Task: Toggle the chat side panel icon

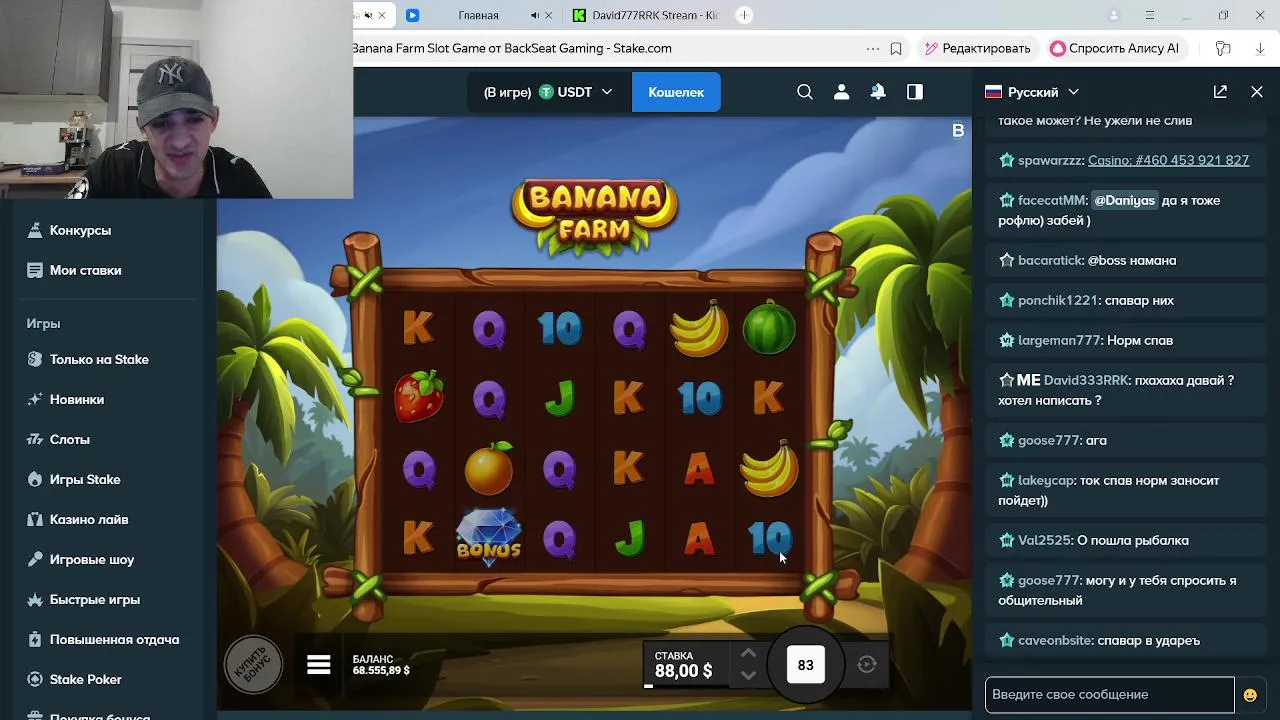Action: click(915, 92)
